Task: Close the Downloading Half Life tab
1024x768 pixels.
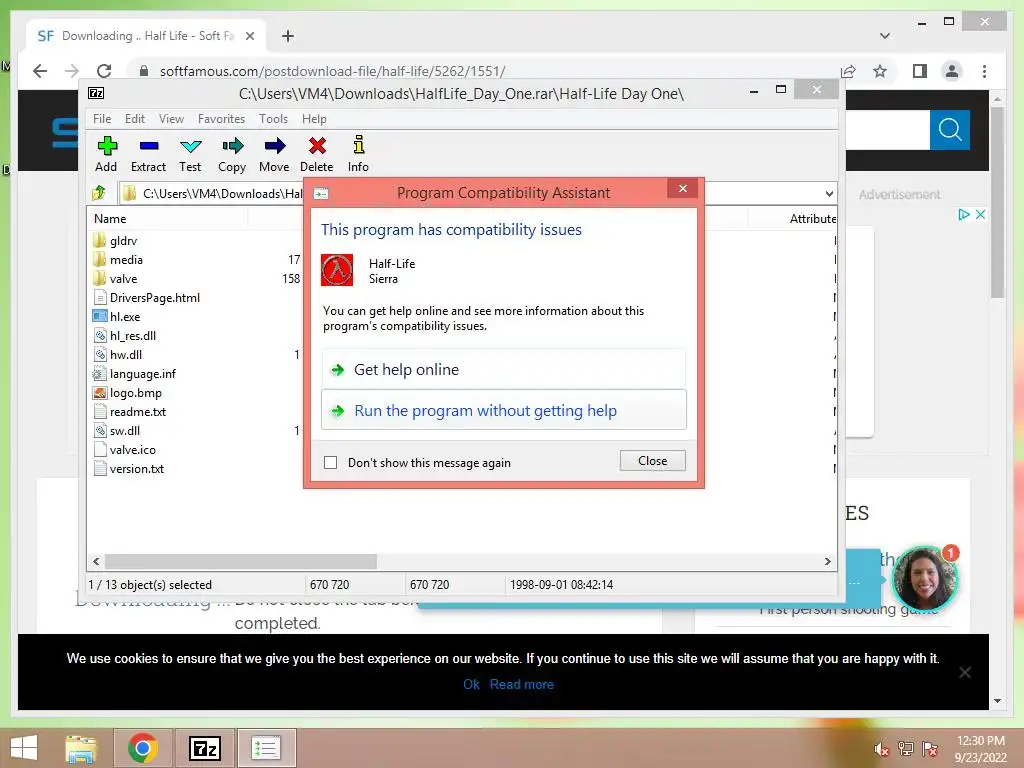Action: (x=249, y=36)
